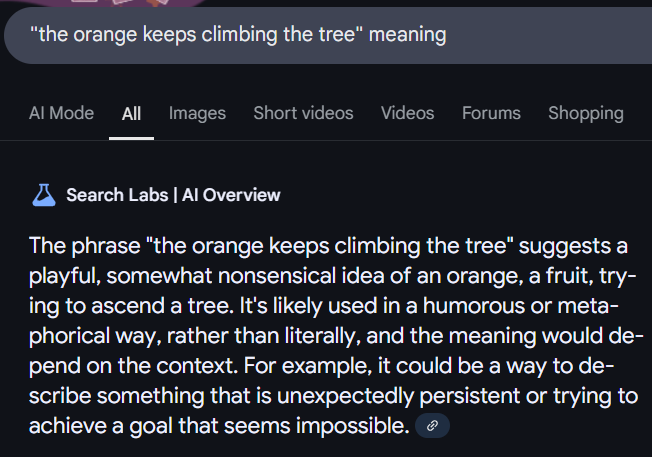Switch to the AI Mode tab
The width and height of the screenshot is (652, 457).
pyautogui.click(x=62, y=113)
